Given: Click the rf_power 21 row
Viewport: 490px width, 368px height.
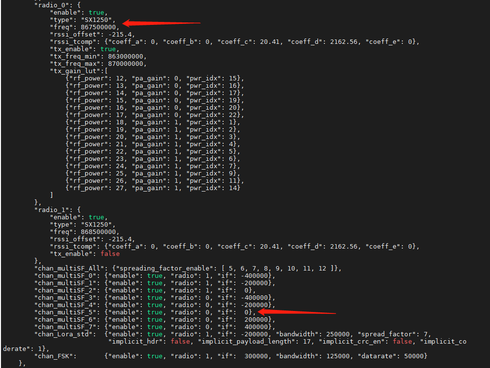Looking at the screenshot, I should [x=153, y=144].
